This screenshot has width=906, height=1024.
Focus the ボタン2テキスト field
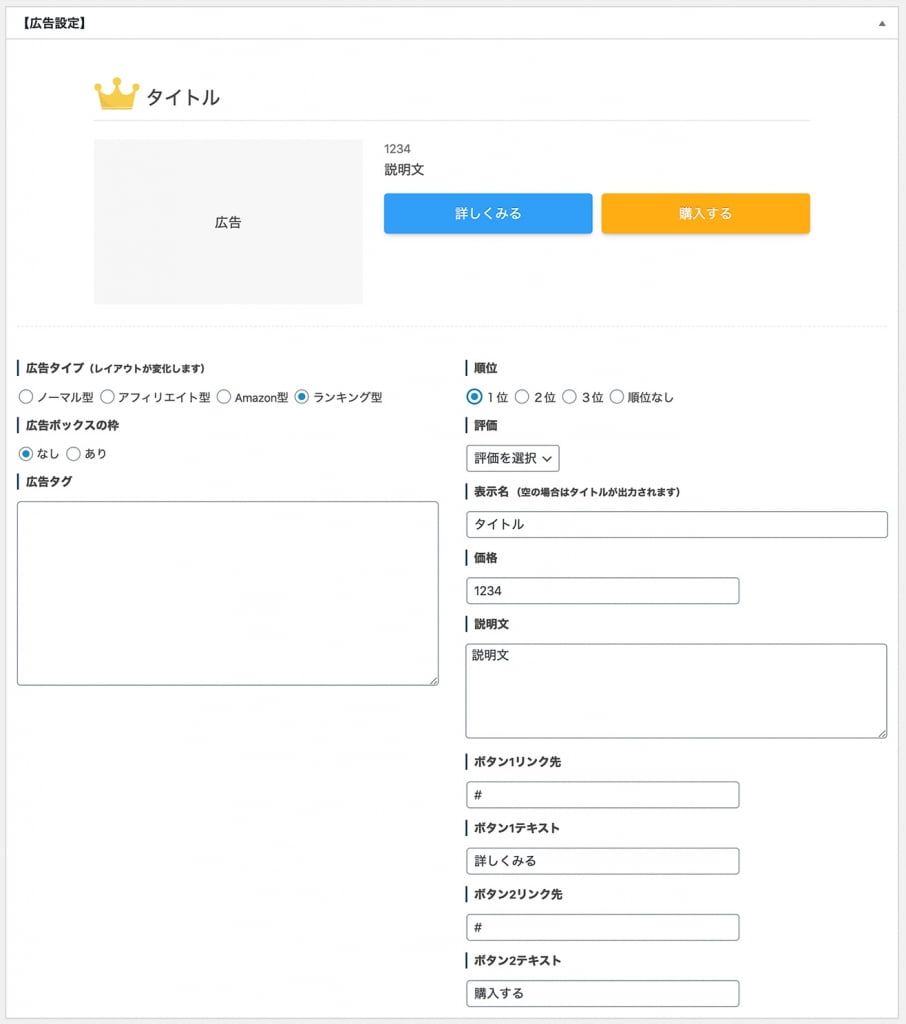[603, 993]
